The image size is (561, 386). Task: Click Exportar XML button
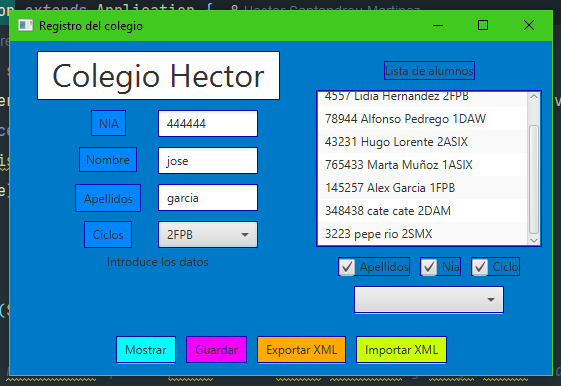tap(301, 350)
